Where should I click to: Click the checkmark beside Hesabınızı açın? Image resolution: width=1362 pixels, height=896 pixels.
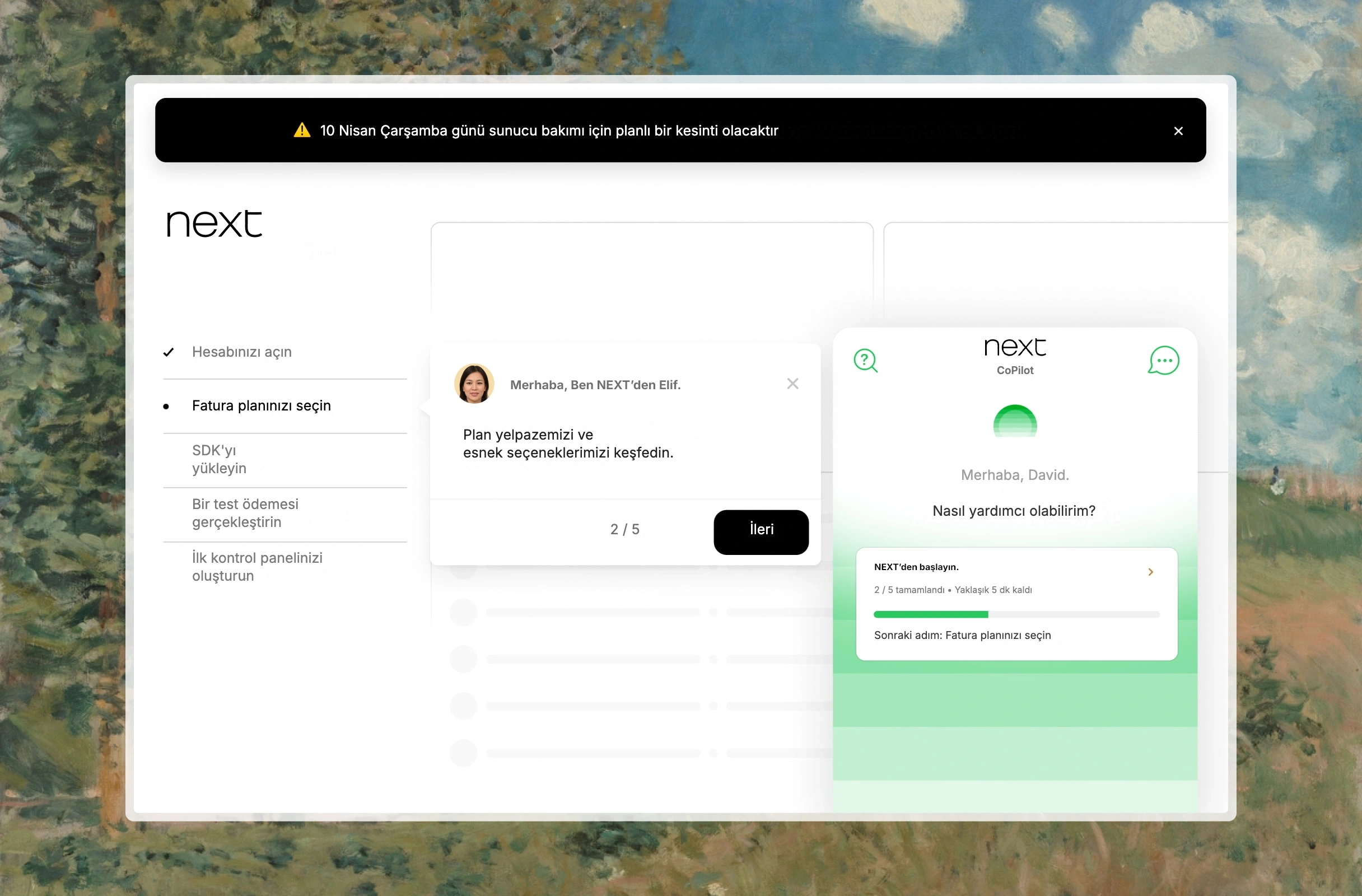[168, 352]
